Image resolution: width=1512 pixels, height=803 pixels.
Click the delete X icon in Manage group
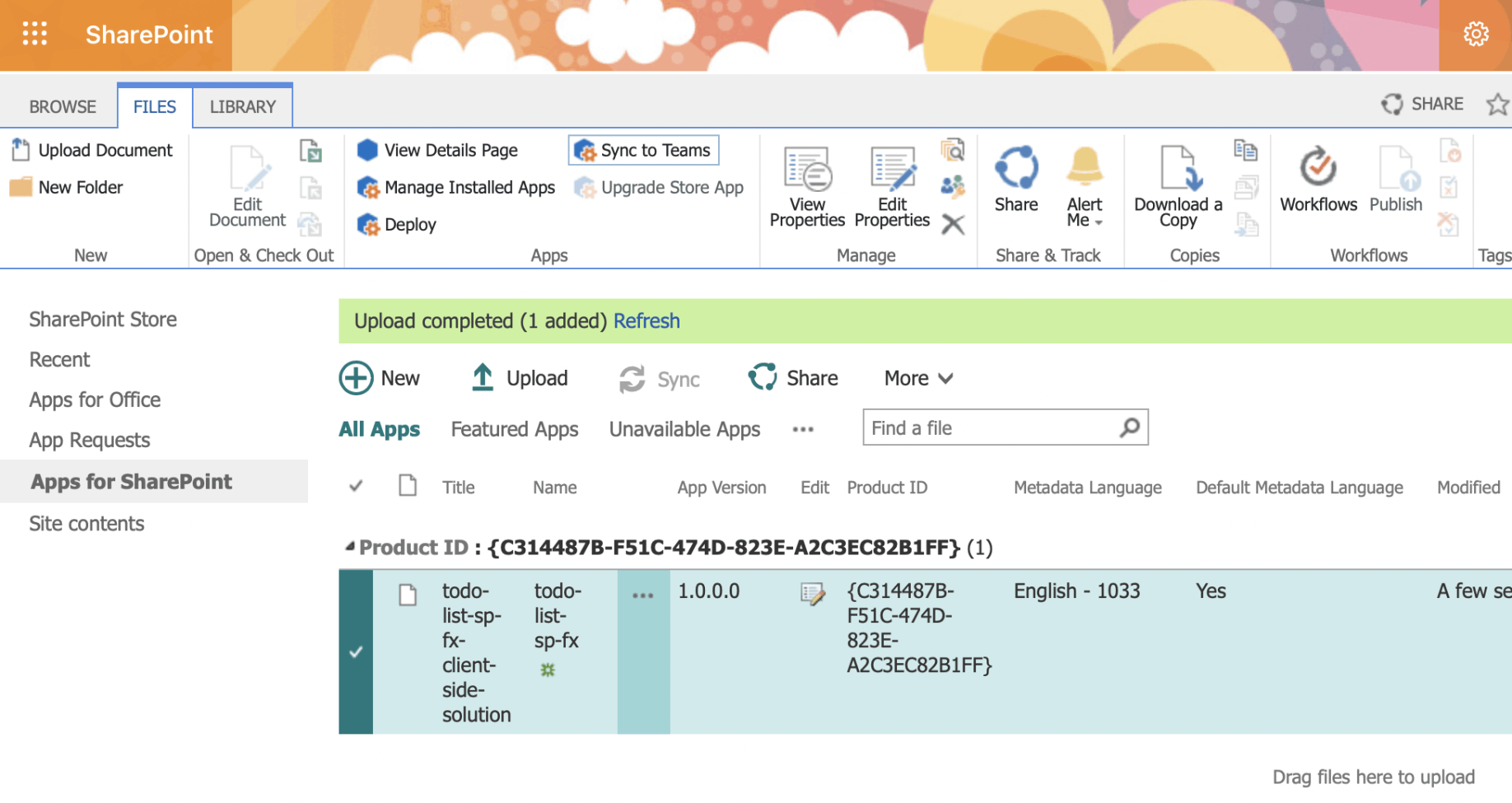pyautogui.click(x=953, y=224)
